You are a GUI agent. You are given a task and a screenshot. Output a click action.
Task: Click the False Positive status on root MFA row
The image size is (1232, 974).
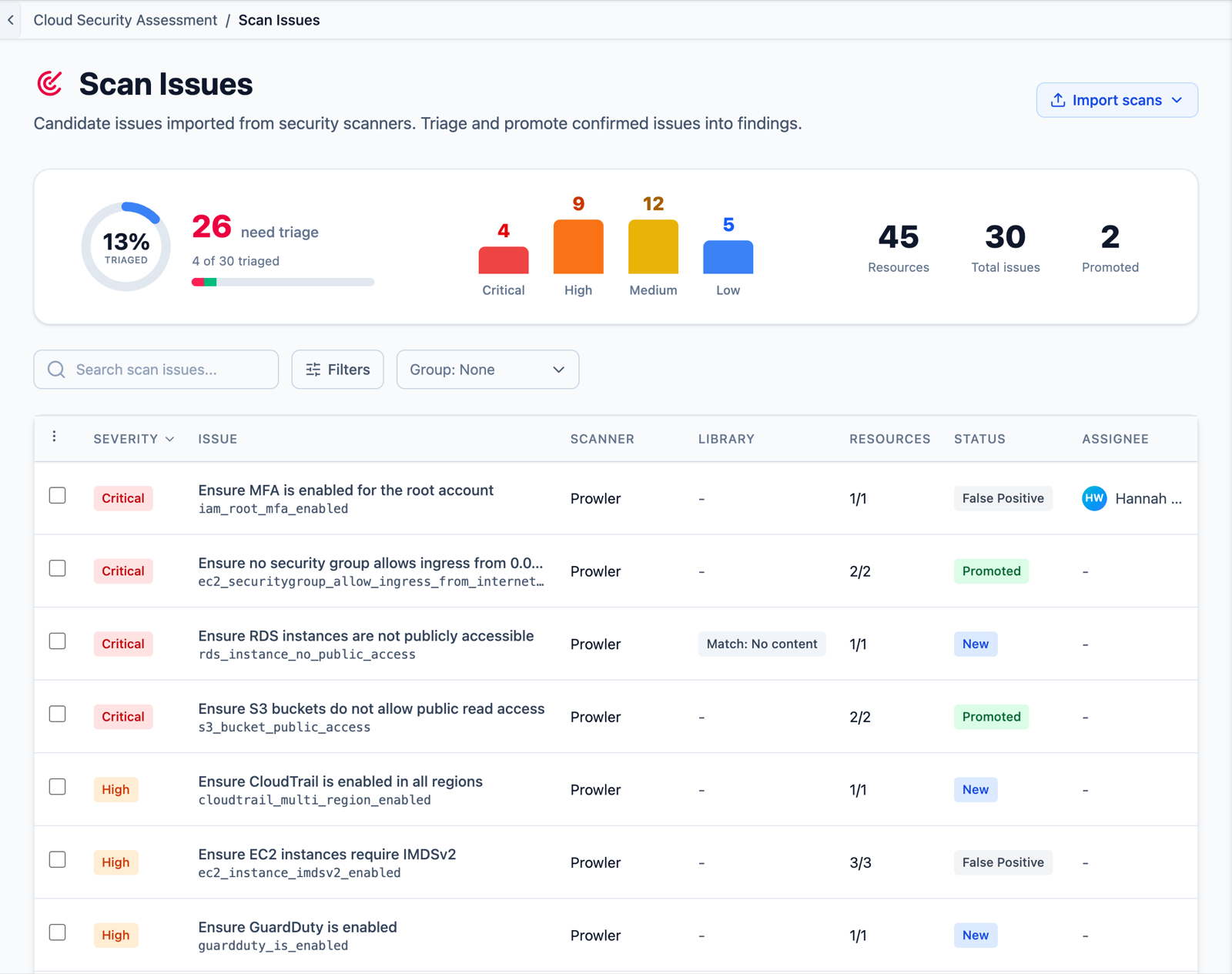click(x=1003, y=498)
